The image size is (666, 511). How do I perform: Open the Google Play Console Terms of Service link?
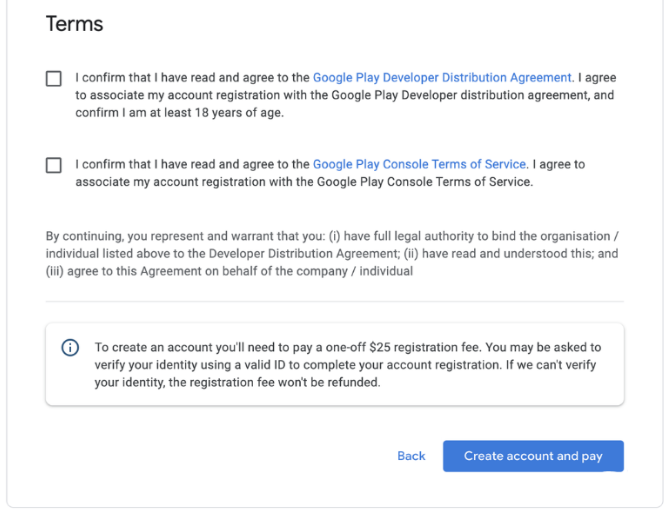click(x=419, y=164)
